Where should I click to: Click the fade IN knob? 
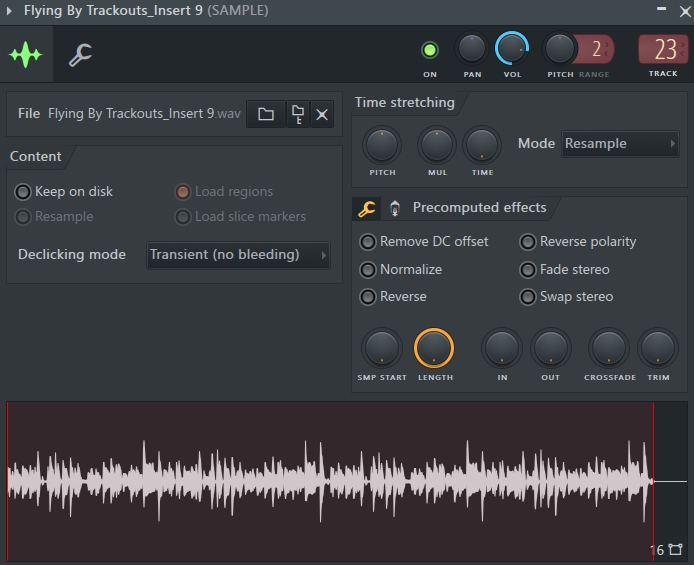[501, 348]
